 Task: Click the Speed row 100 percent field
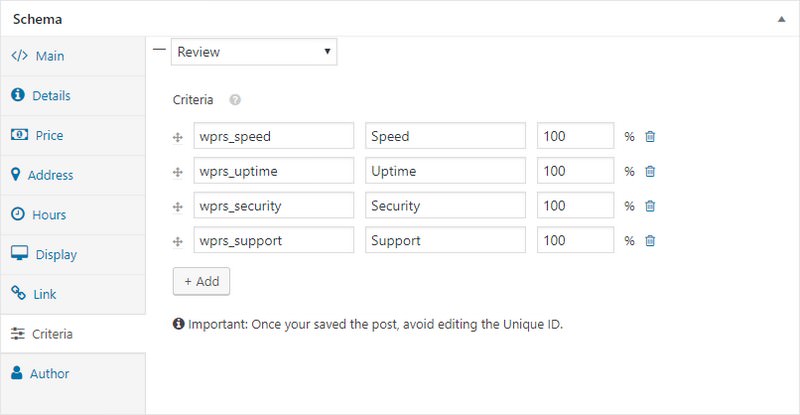point(576,136)
